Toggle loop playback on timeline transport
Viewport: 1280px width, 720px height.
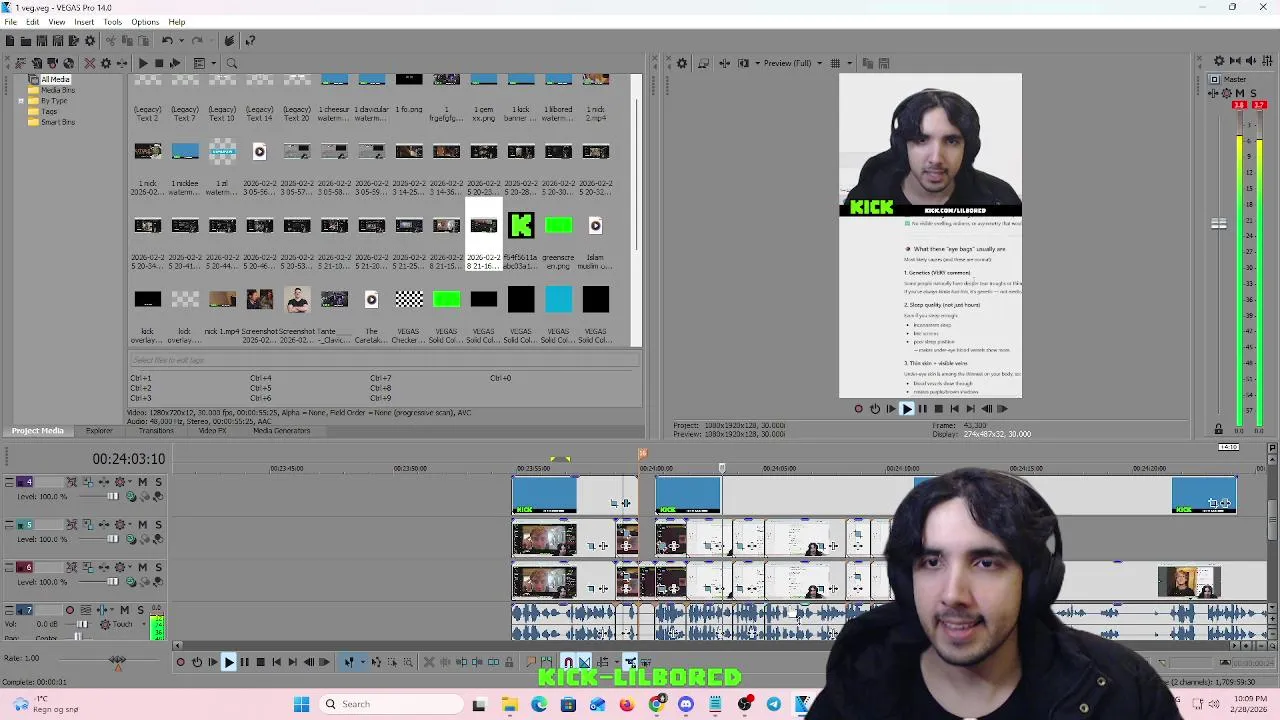tap(197, 662)
